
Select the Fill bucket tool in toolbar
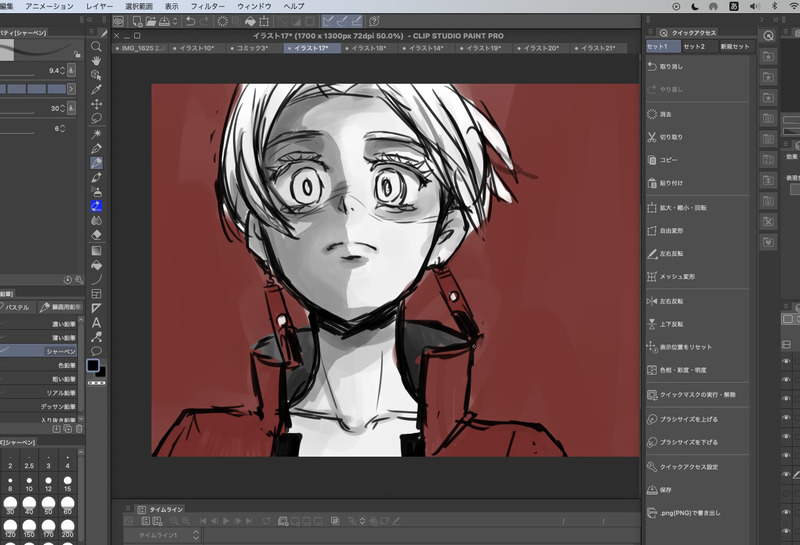(96, 265)
